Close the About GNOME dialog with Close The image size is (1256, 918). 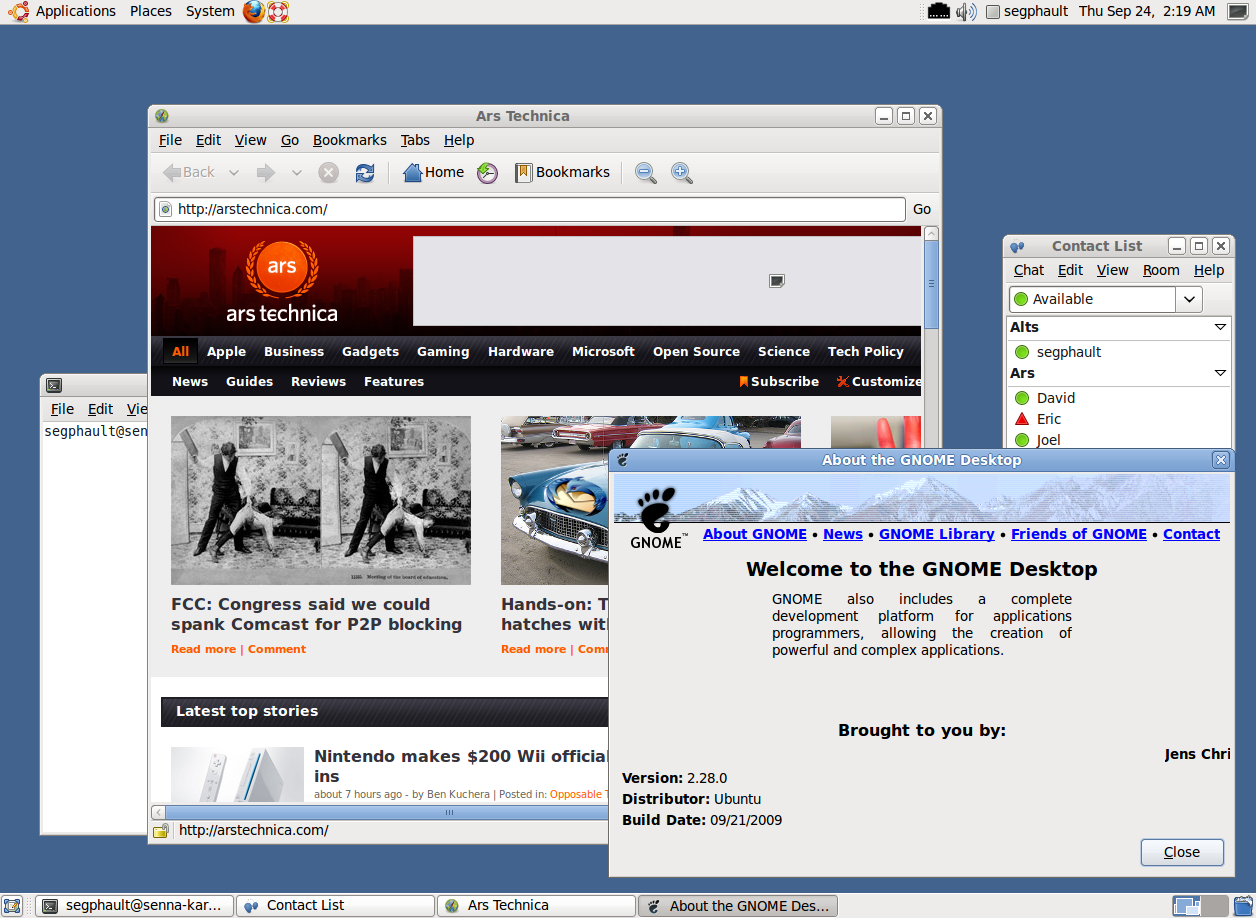pyautogui.click(x=1182, y=852)
